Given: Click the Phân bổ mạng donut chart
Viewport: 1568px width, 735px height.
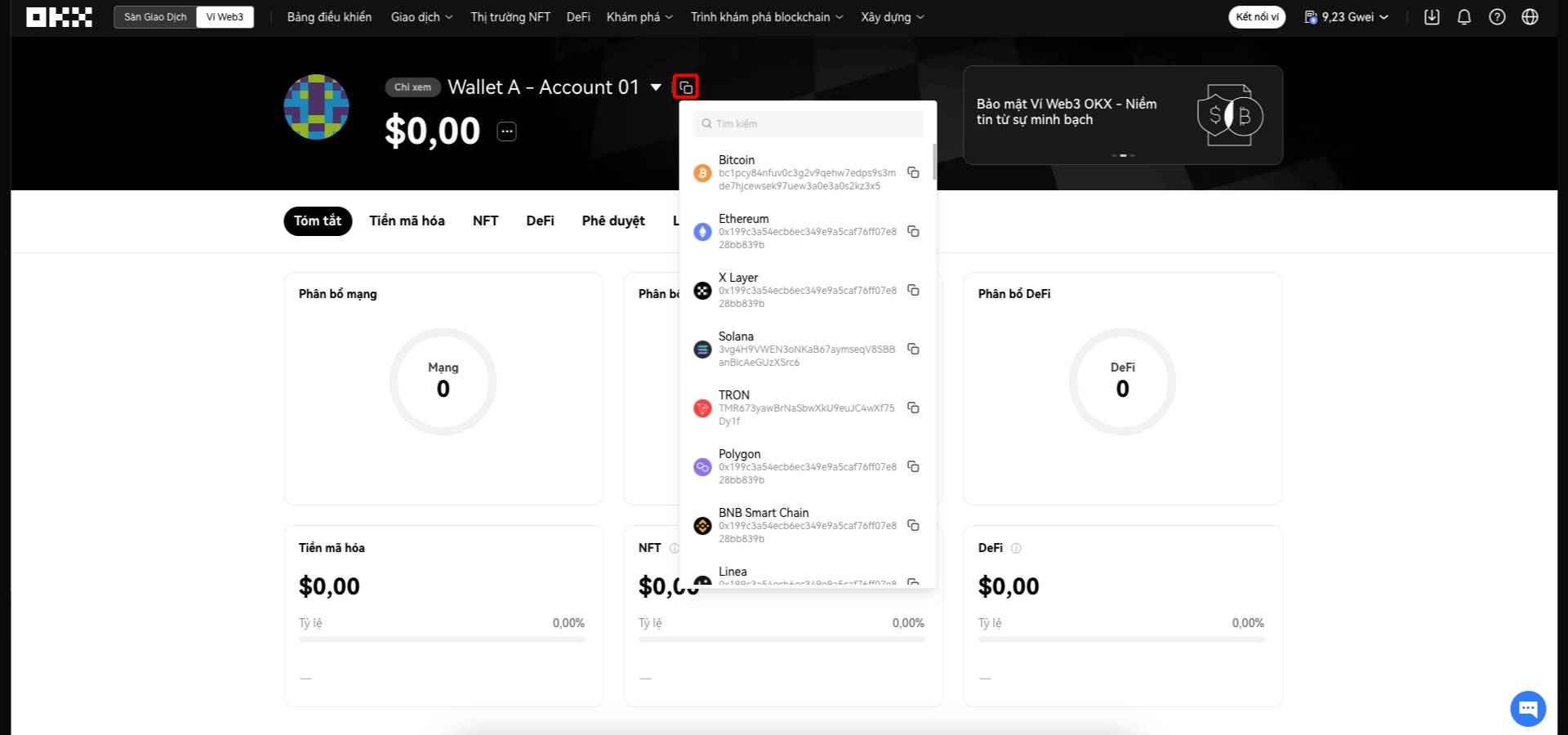Looking at the screenshot, I should coord(443,381).
